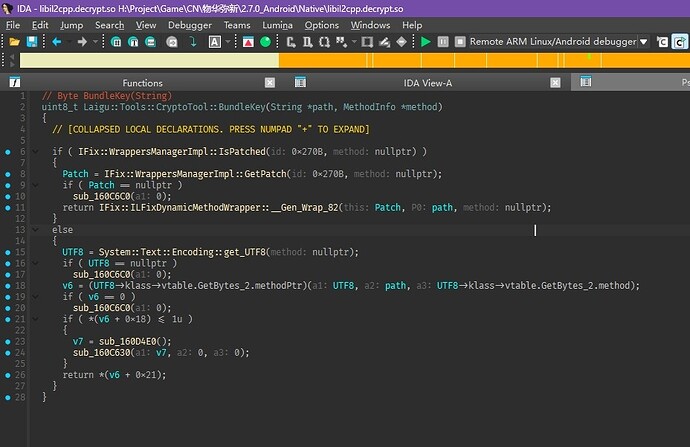Click the orange region of navigation band
This screenshot has width=690, height=447.
pos(484,60)
